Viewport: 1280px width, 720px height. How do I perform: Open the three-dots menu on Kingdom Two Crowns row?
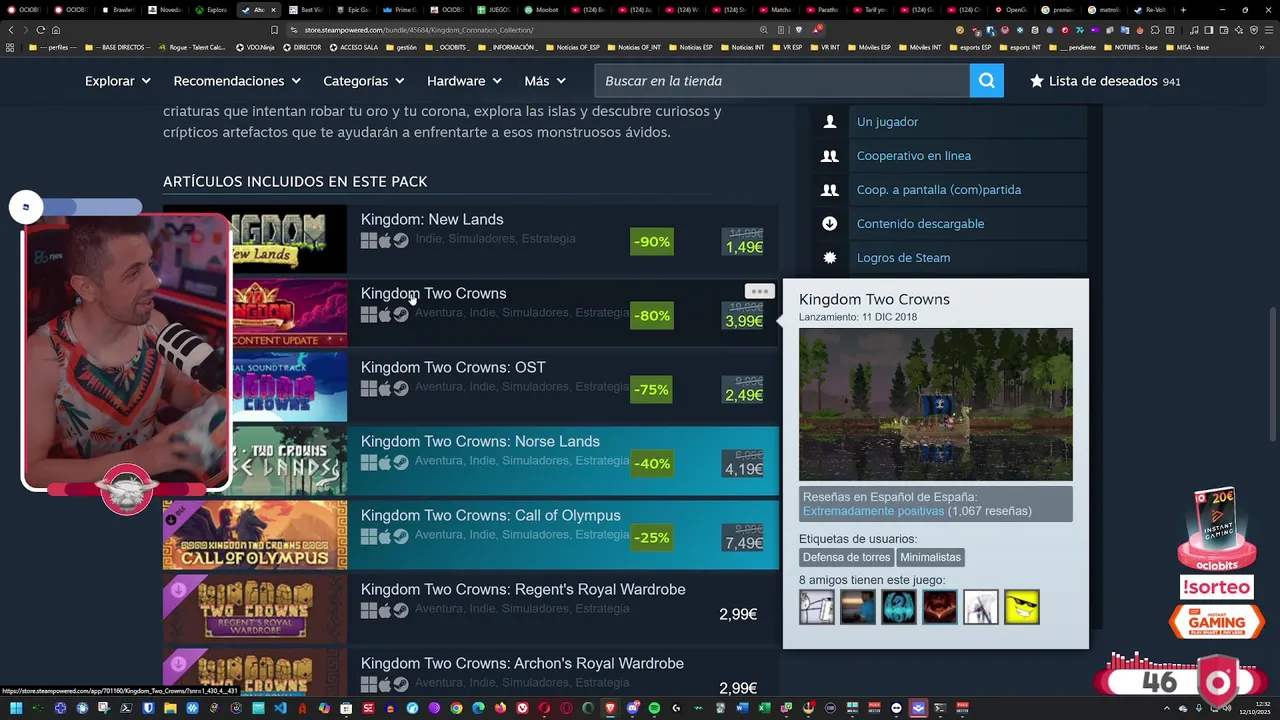[x=760, y=291]
